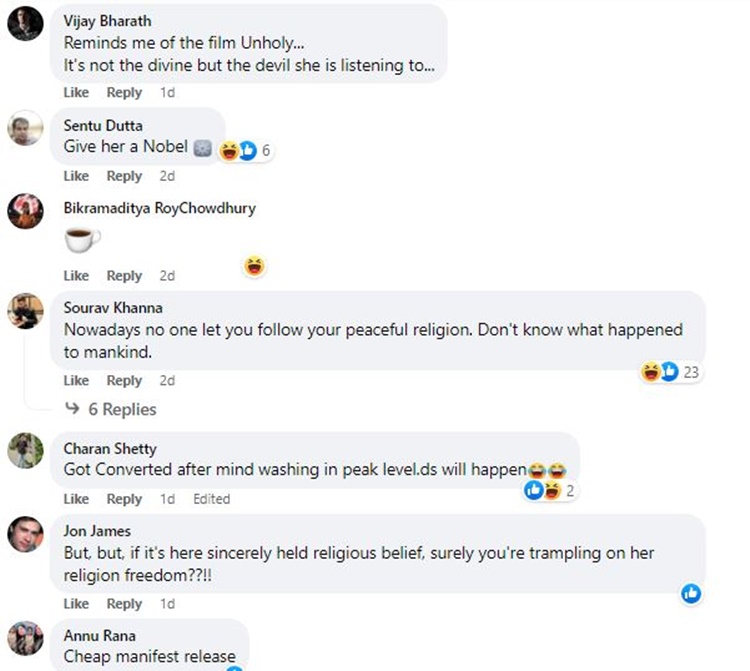750x671 pixels.
Task: Reply to Jon James's comment
Action: click(x=124, y=603)
